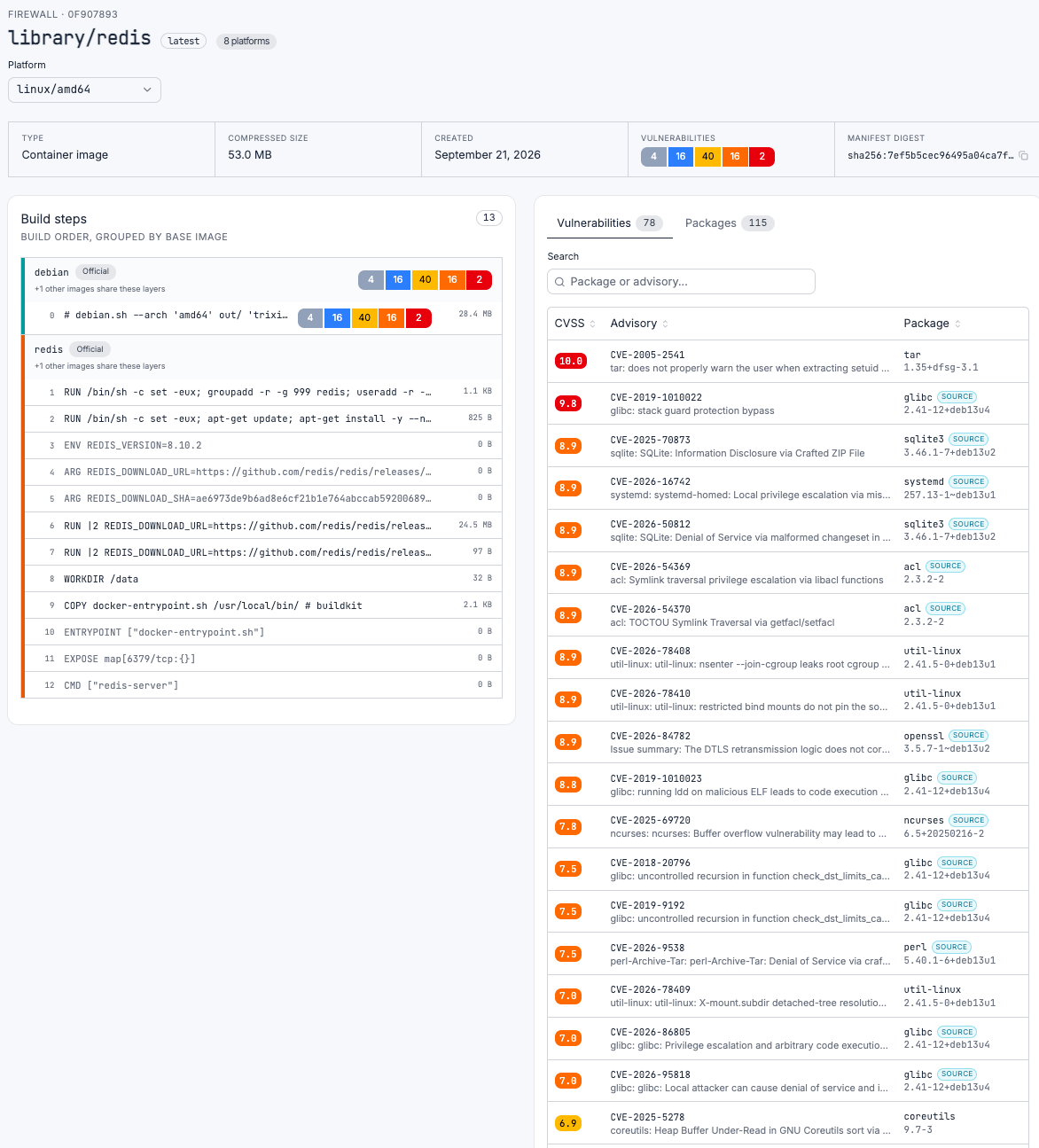Click the blue 16 badge in Vulnerabilities summary
1039x1148 pixels.
pos(681,156)
